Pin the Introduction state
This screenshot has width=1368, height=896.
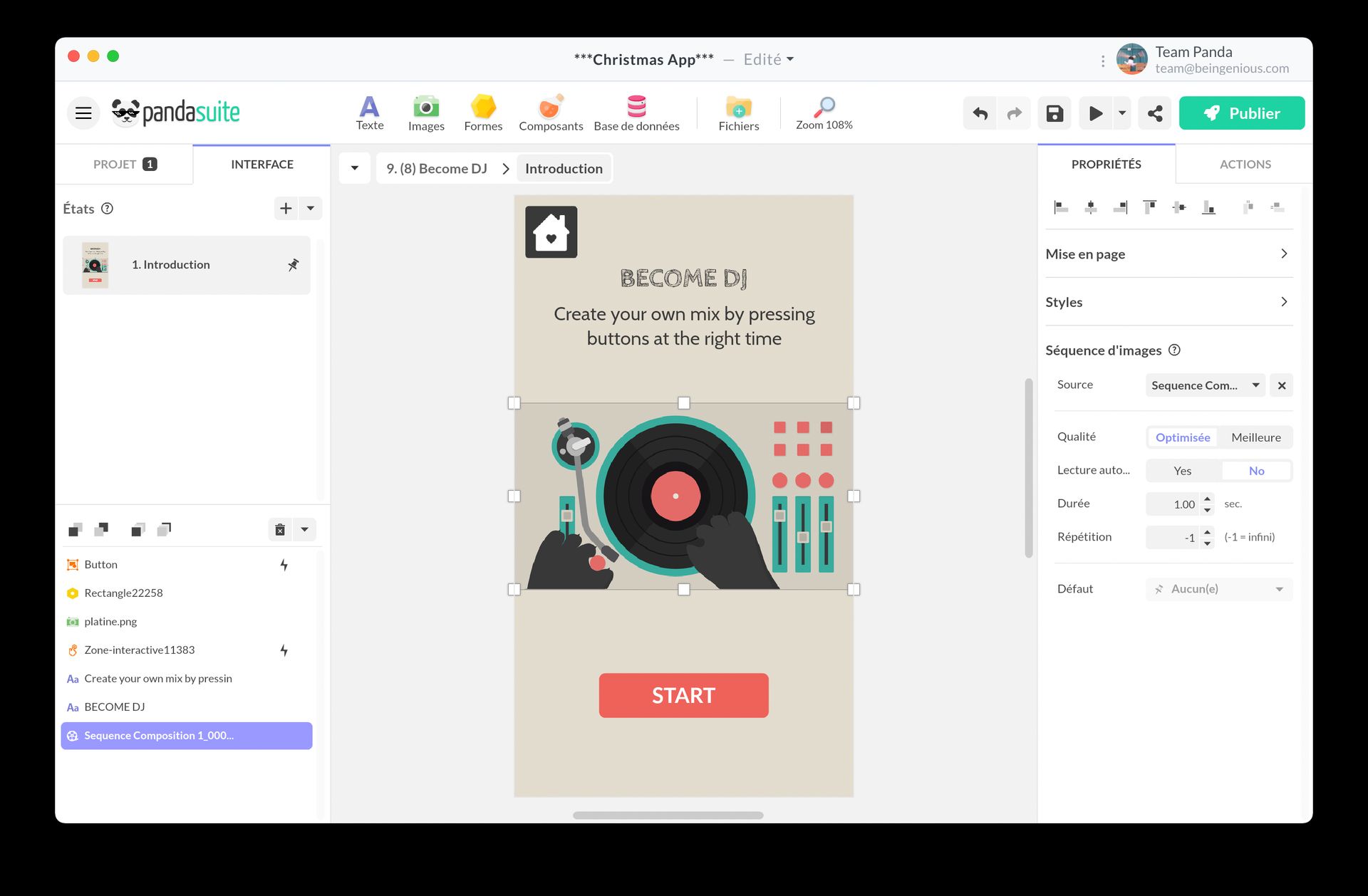pos(293,265)
